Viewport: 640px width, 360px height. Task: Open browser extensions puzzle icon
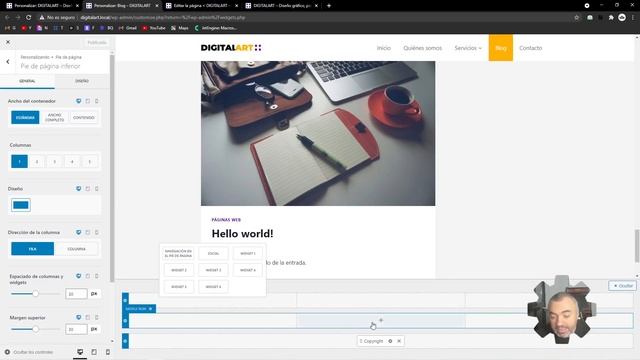611,18
